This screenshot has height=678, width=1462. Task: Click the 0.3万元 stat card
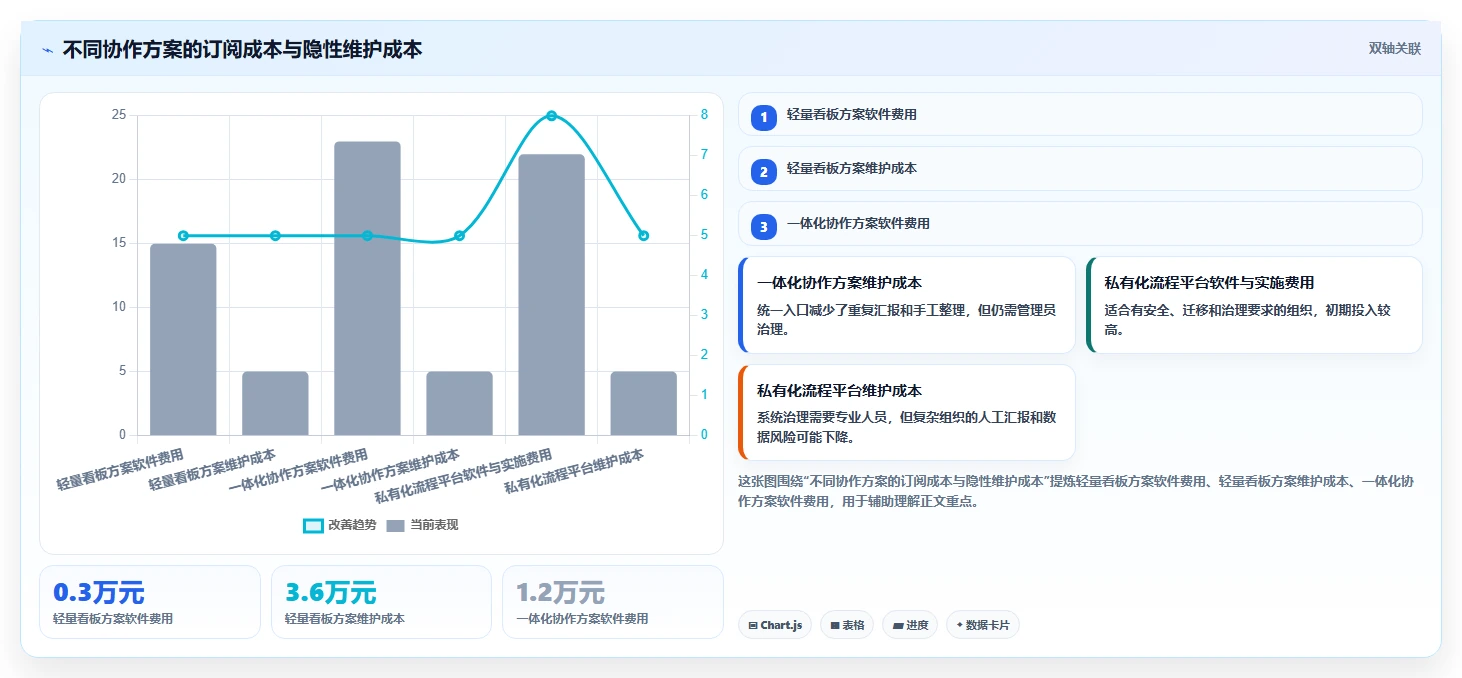[x=149, y=602]
